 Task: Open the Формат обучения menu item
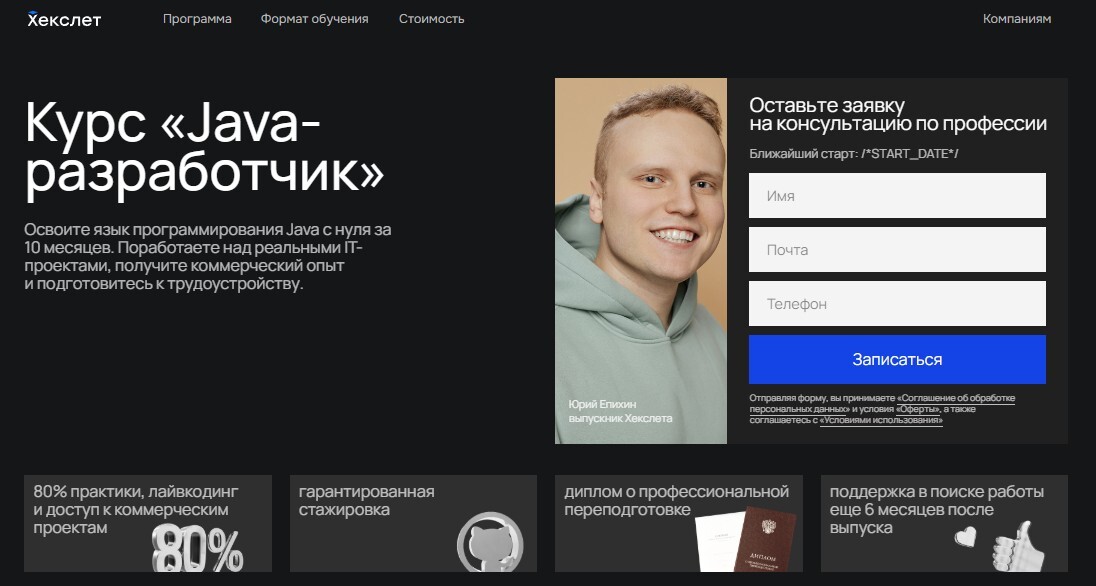coord(315,19)
